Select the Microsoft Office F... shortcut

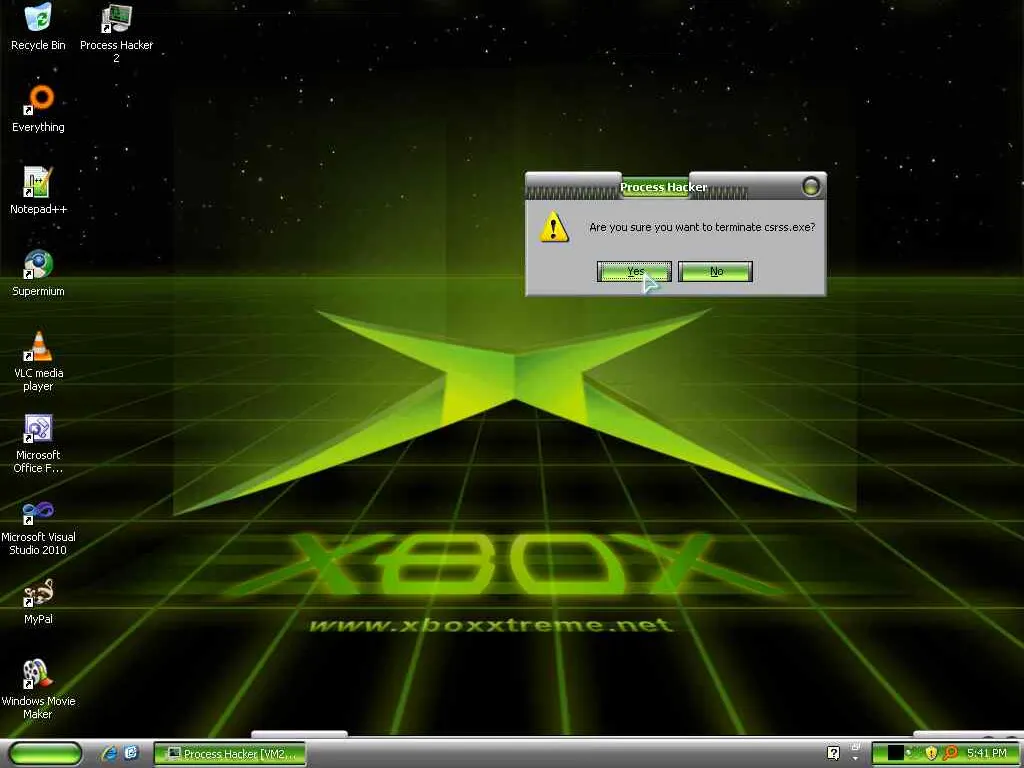click(x=38, y=444)
